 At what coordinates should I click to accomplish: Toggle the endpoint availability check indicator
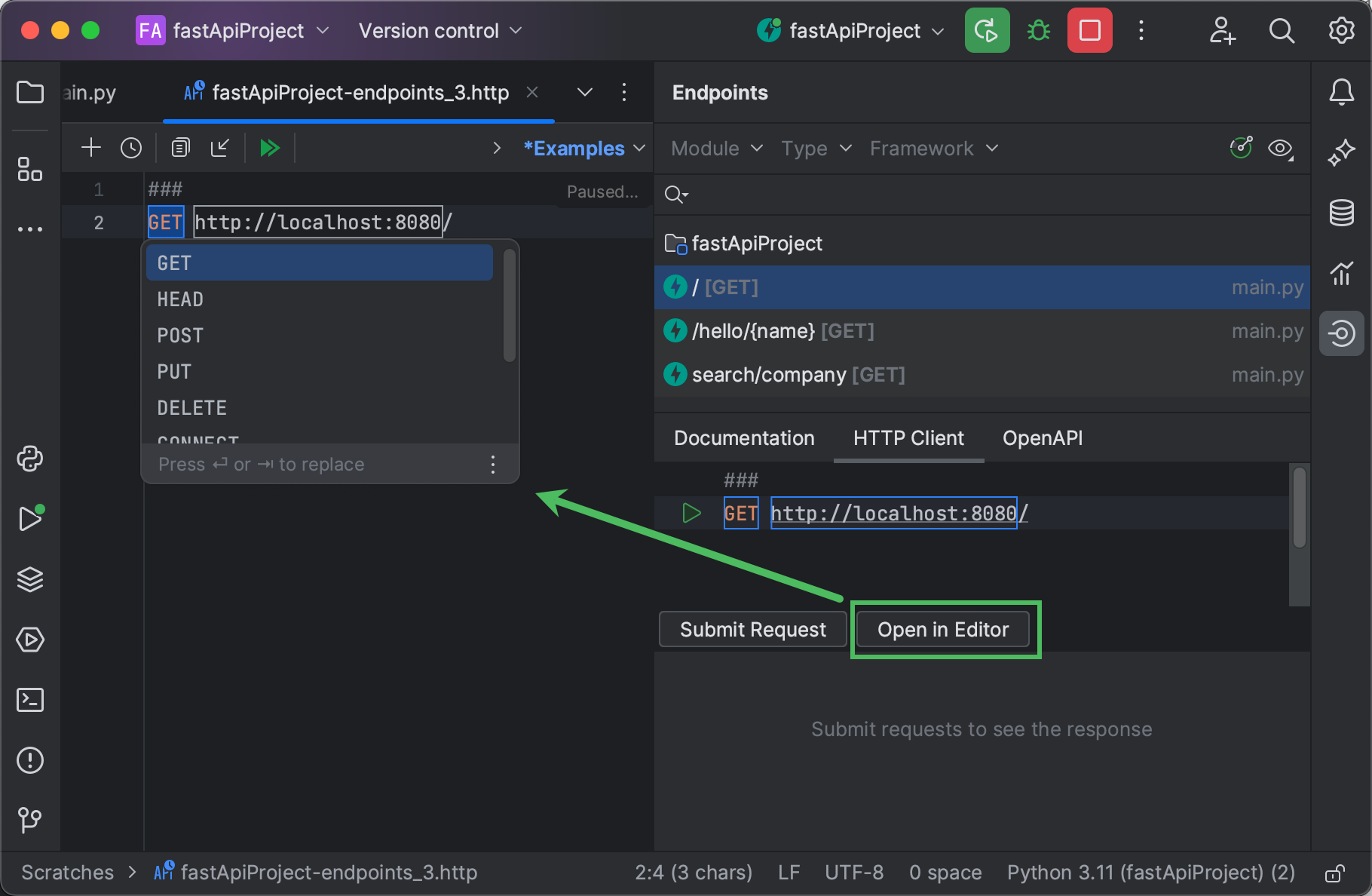pos(1241,148)
